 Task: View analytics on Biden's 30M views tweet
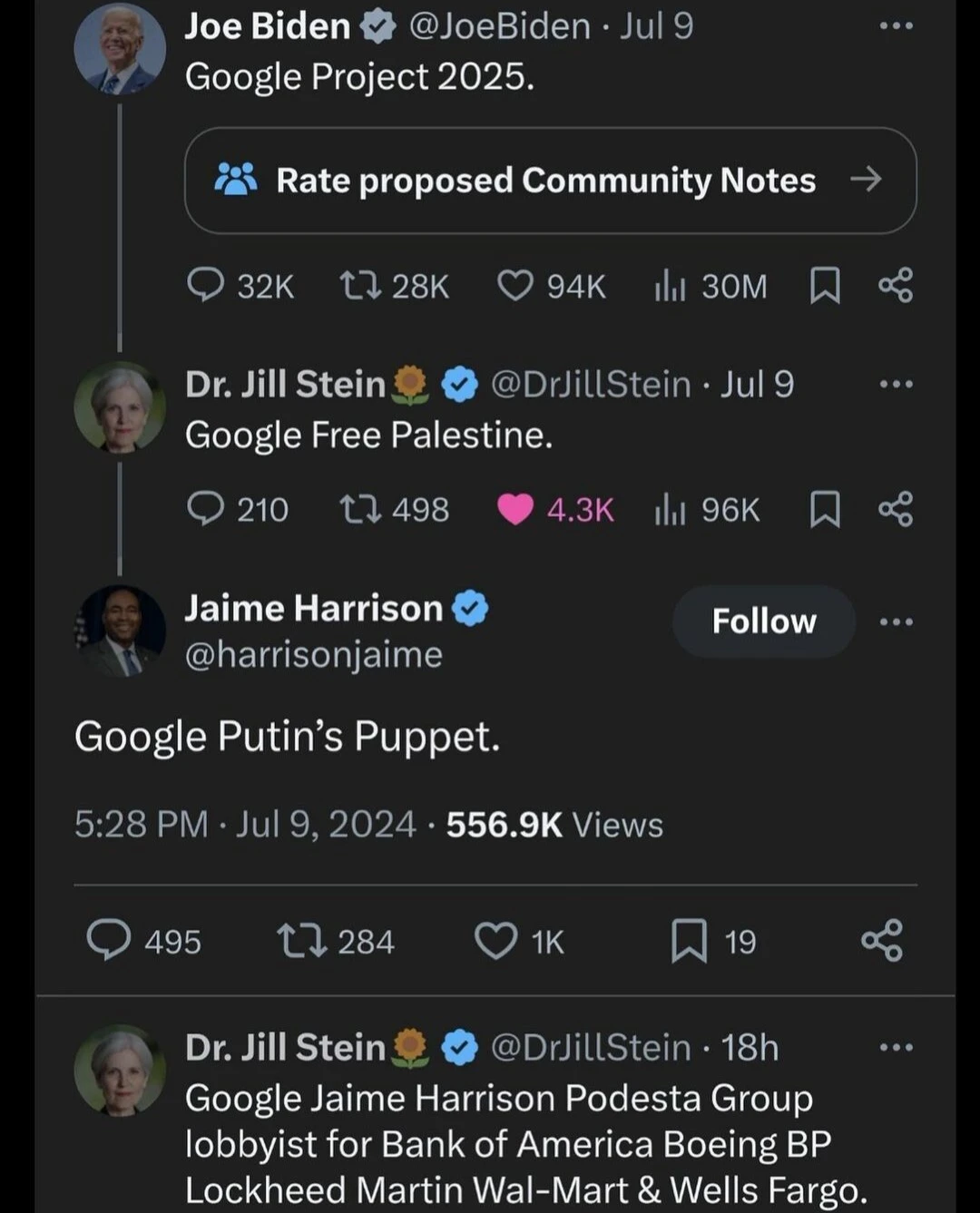670,286
